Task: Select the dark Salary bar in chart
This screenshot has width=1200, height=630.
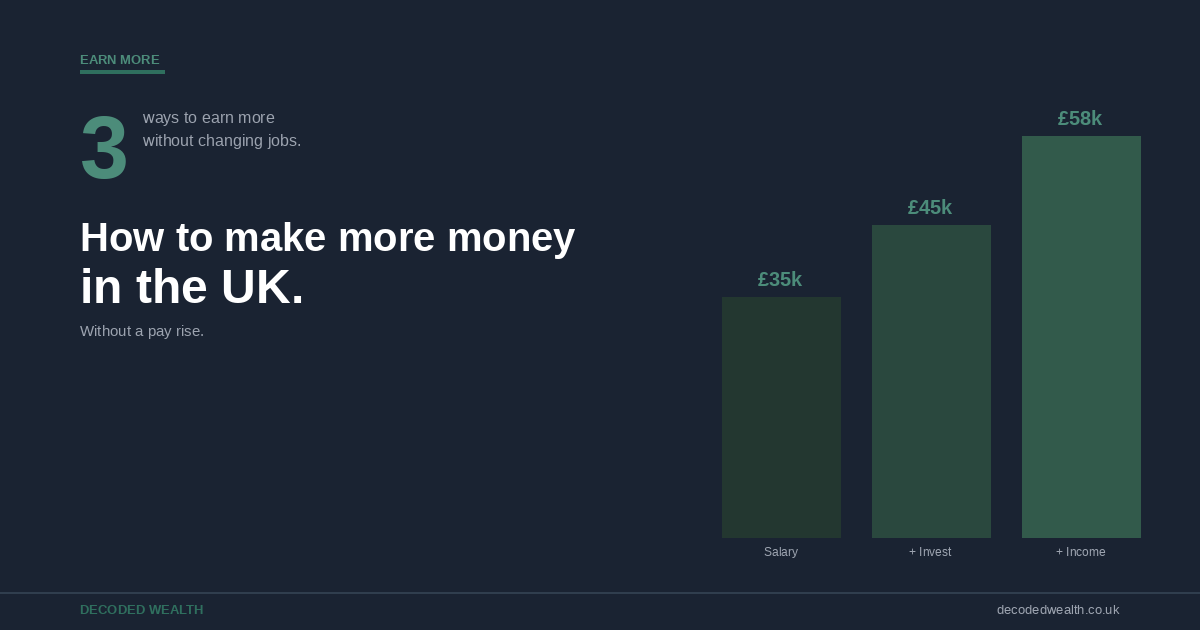Action: point(781,417)
